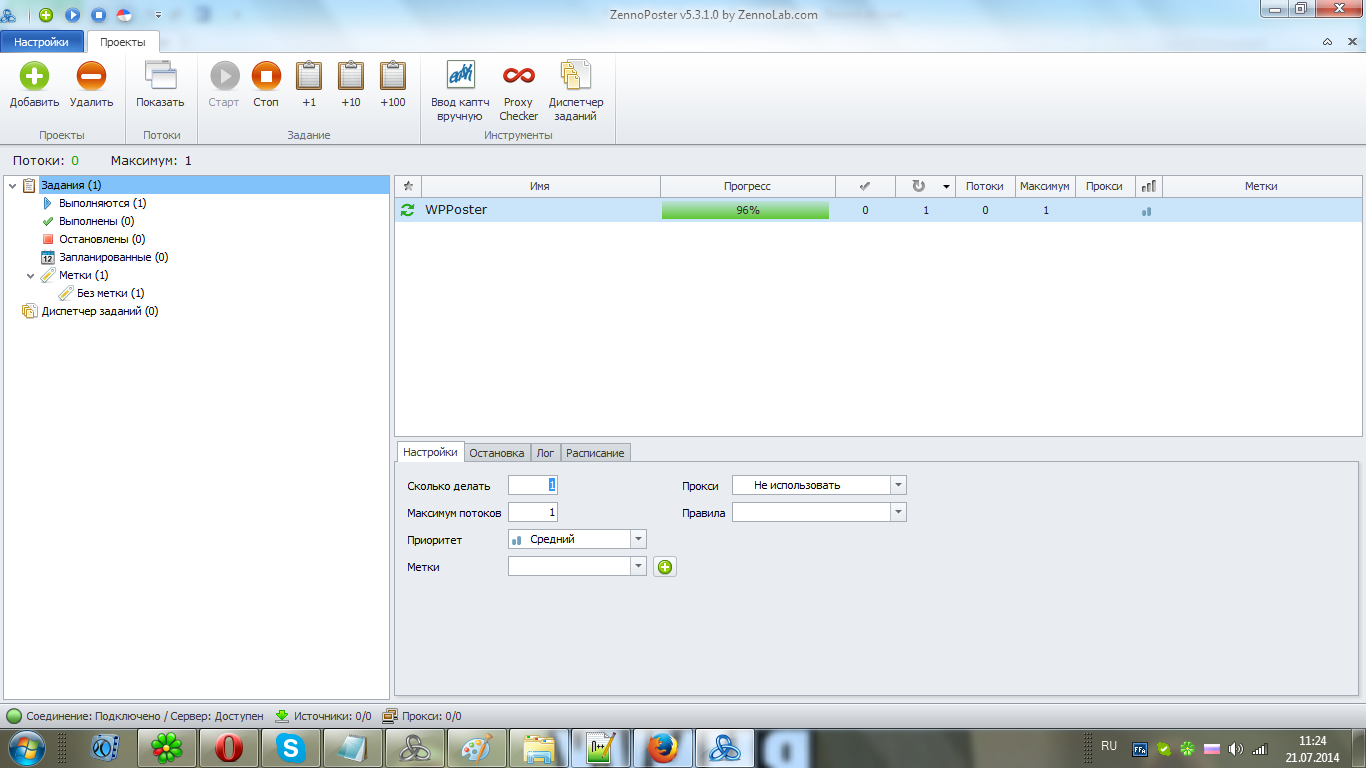1366x768 pixels.
Task: Select Выполнены (0) in the tree
Action: [x=96, y=221]
